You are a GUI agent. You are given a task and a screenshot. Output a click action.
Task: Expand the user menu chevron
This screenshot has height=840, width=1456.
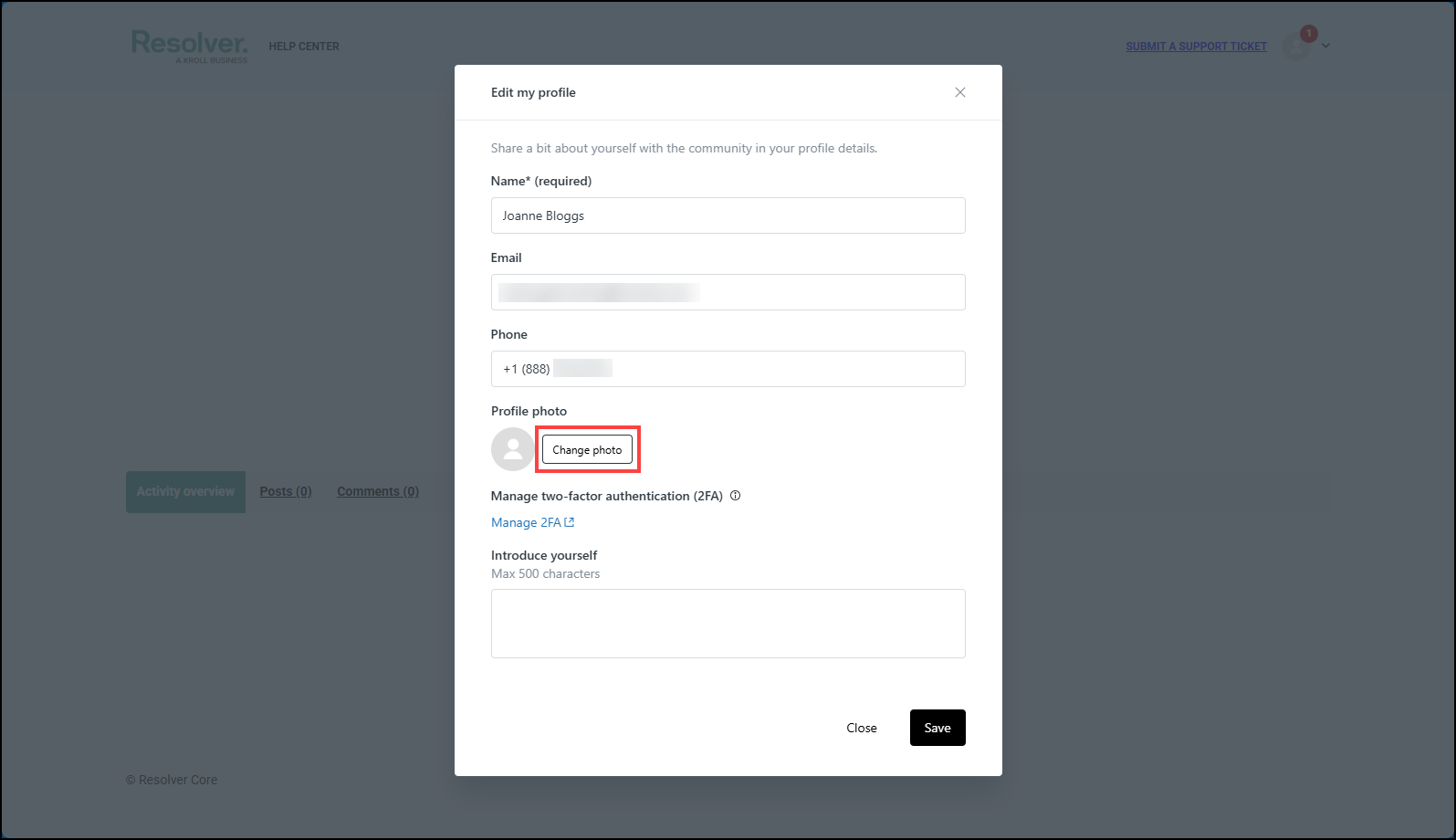point(1325,46)
